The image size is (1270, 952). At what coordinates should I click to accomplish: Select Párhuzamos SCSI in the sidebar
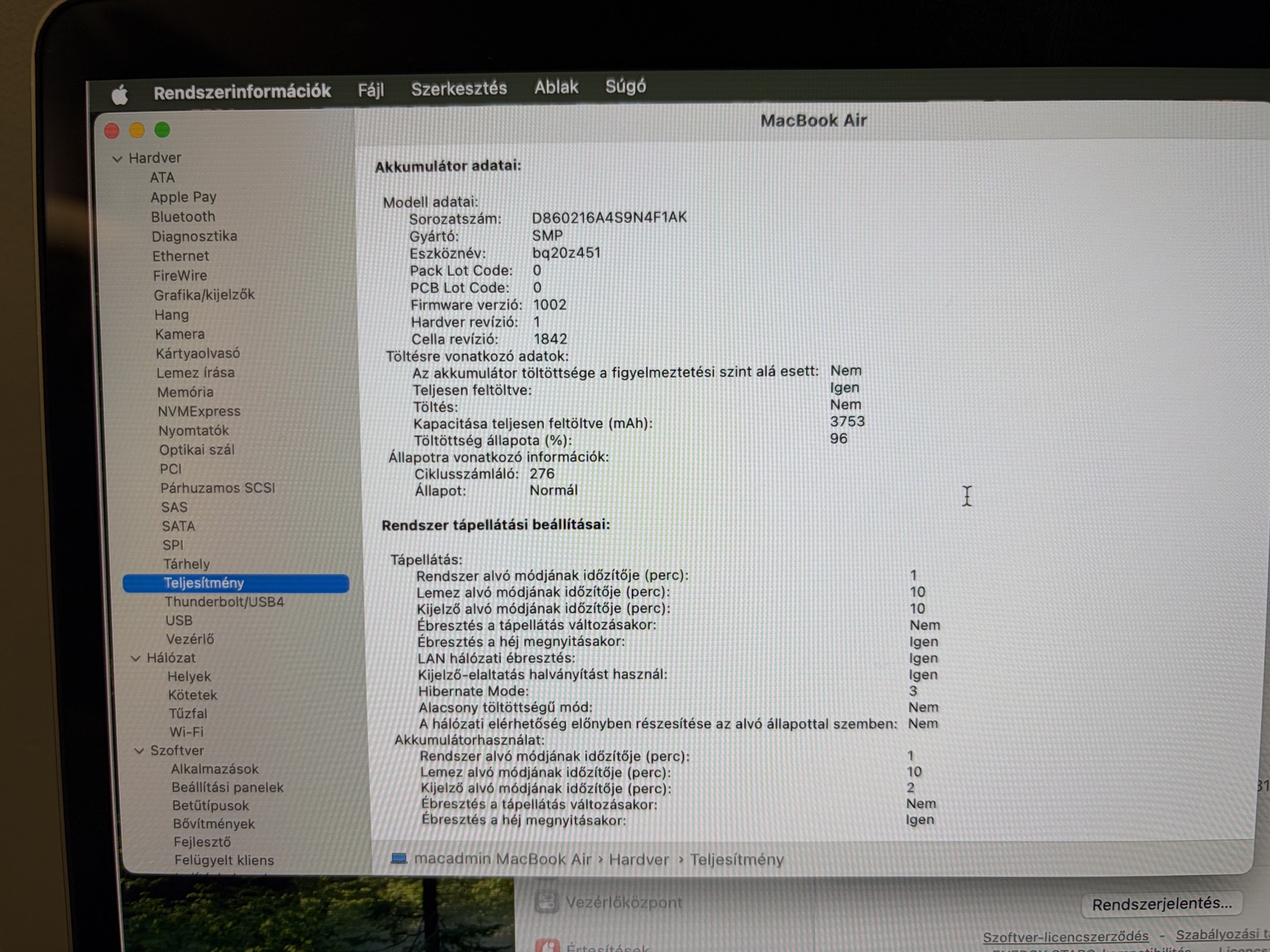(218, 488)
